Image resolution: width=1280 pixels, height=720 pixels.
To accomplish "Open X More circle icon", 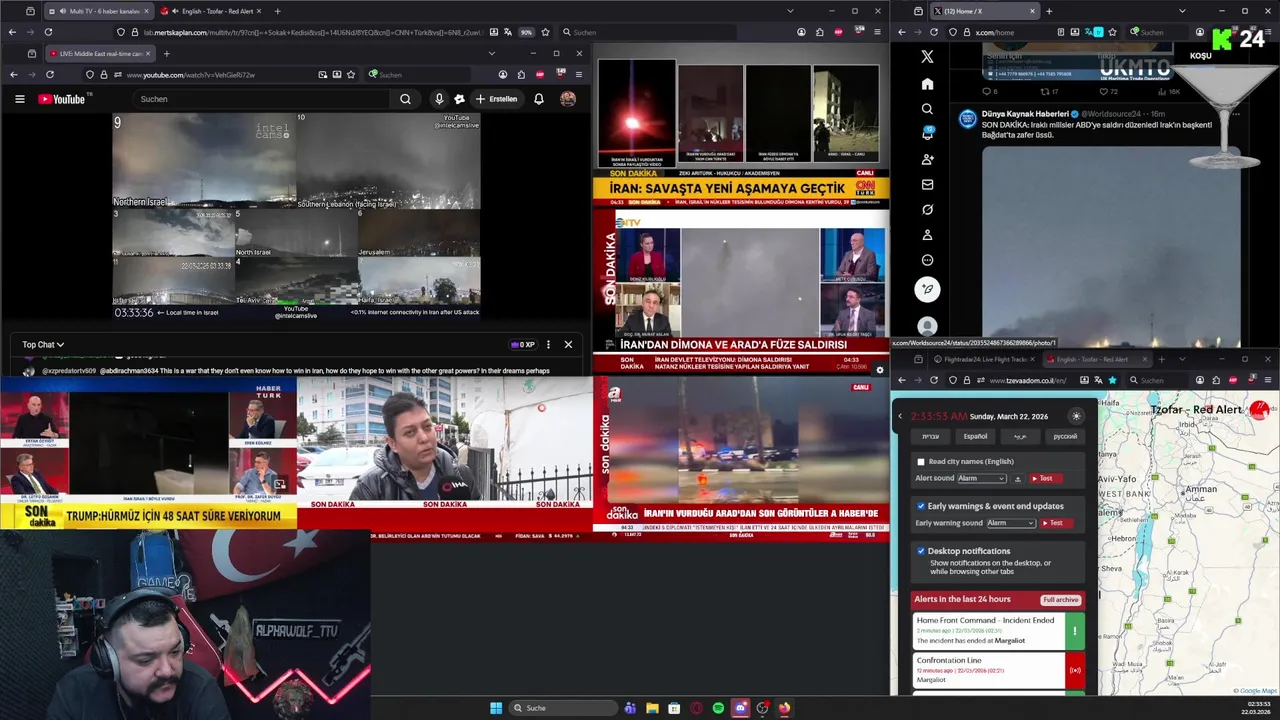I will click(927, 260).
